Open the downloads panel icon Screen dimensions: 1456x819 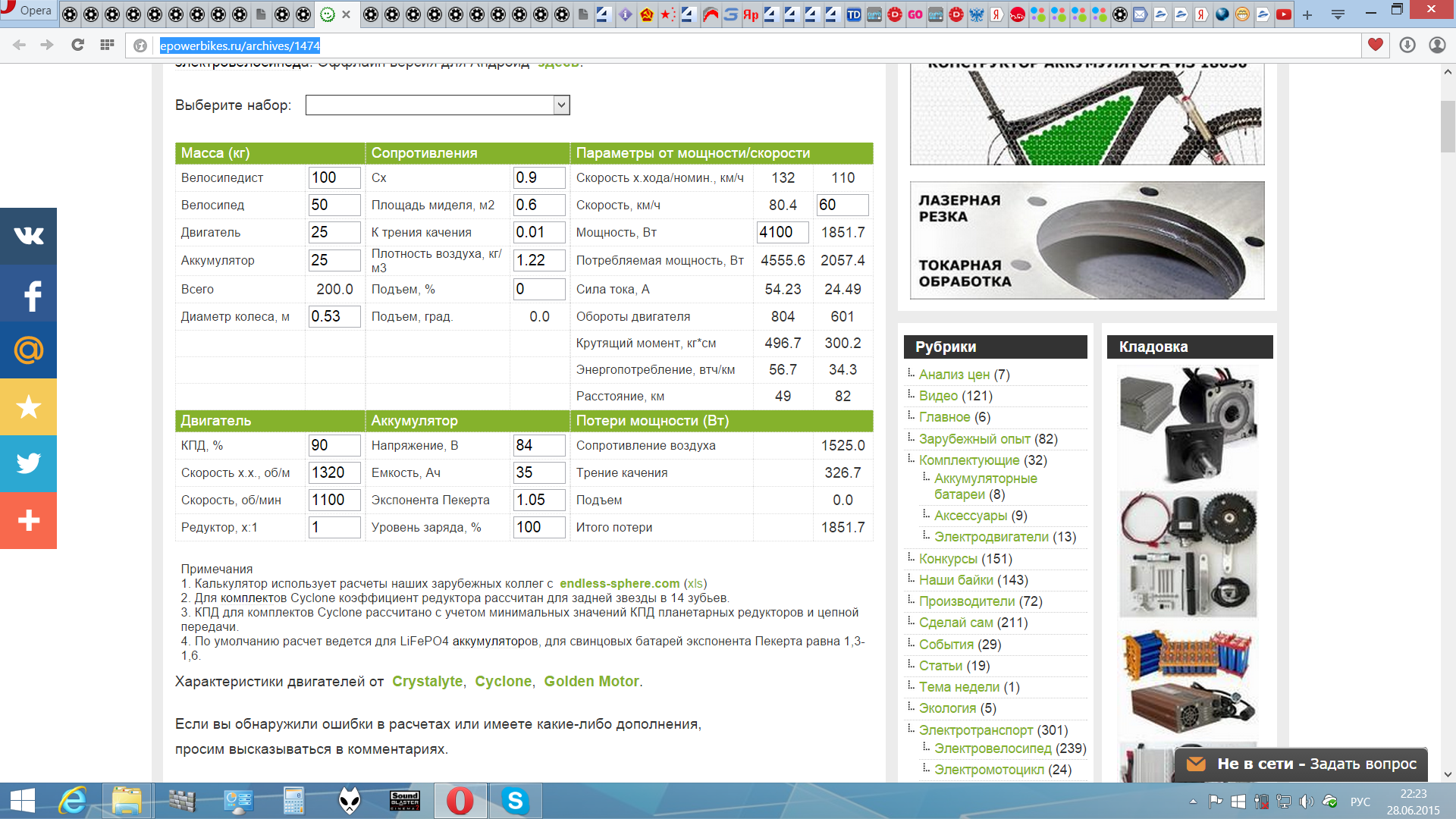pos(1407,45)
